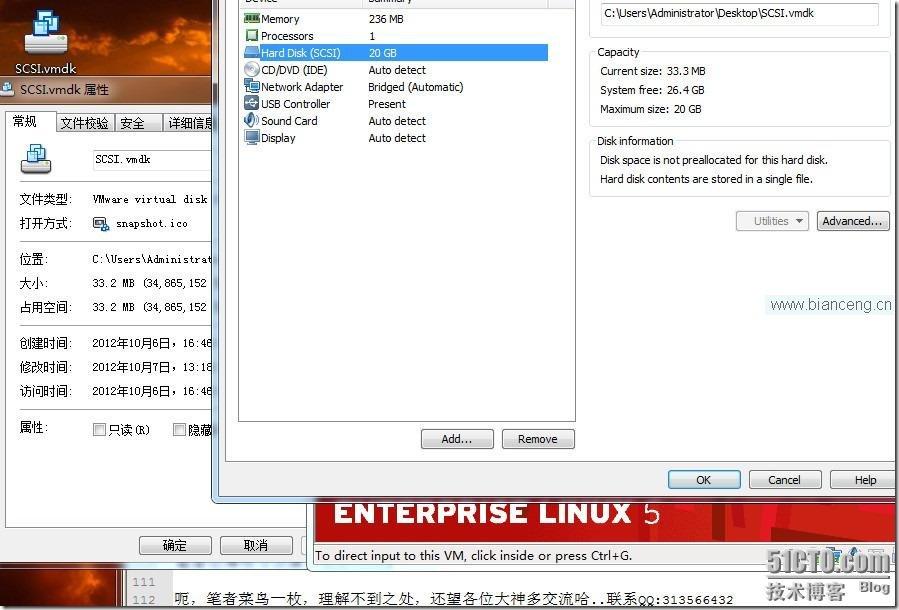Click the Bridged (Automatic) summary

pyautogui.click(x=416, y=87)
